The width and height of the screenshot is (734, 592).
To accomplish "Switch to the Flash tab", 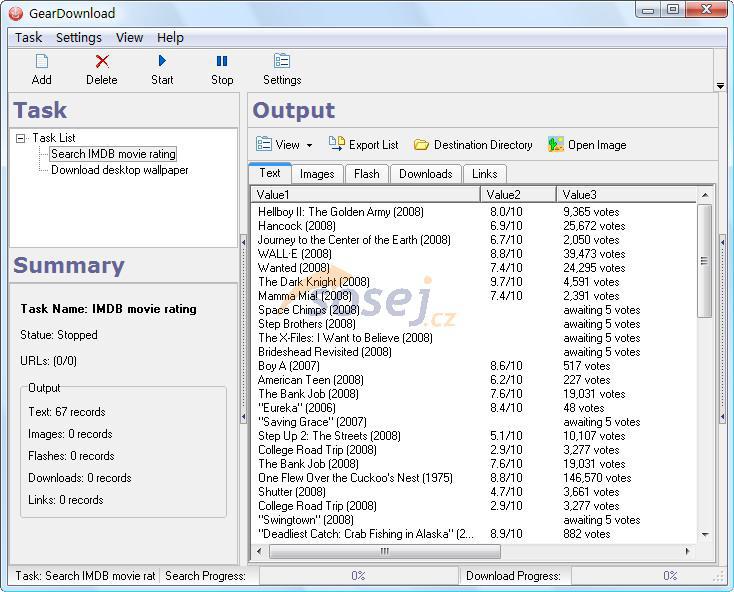I will [x=367, y=174].
